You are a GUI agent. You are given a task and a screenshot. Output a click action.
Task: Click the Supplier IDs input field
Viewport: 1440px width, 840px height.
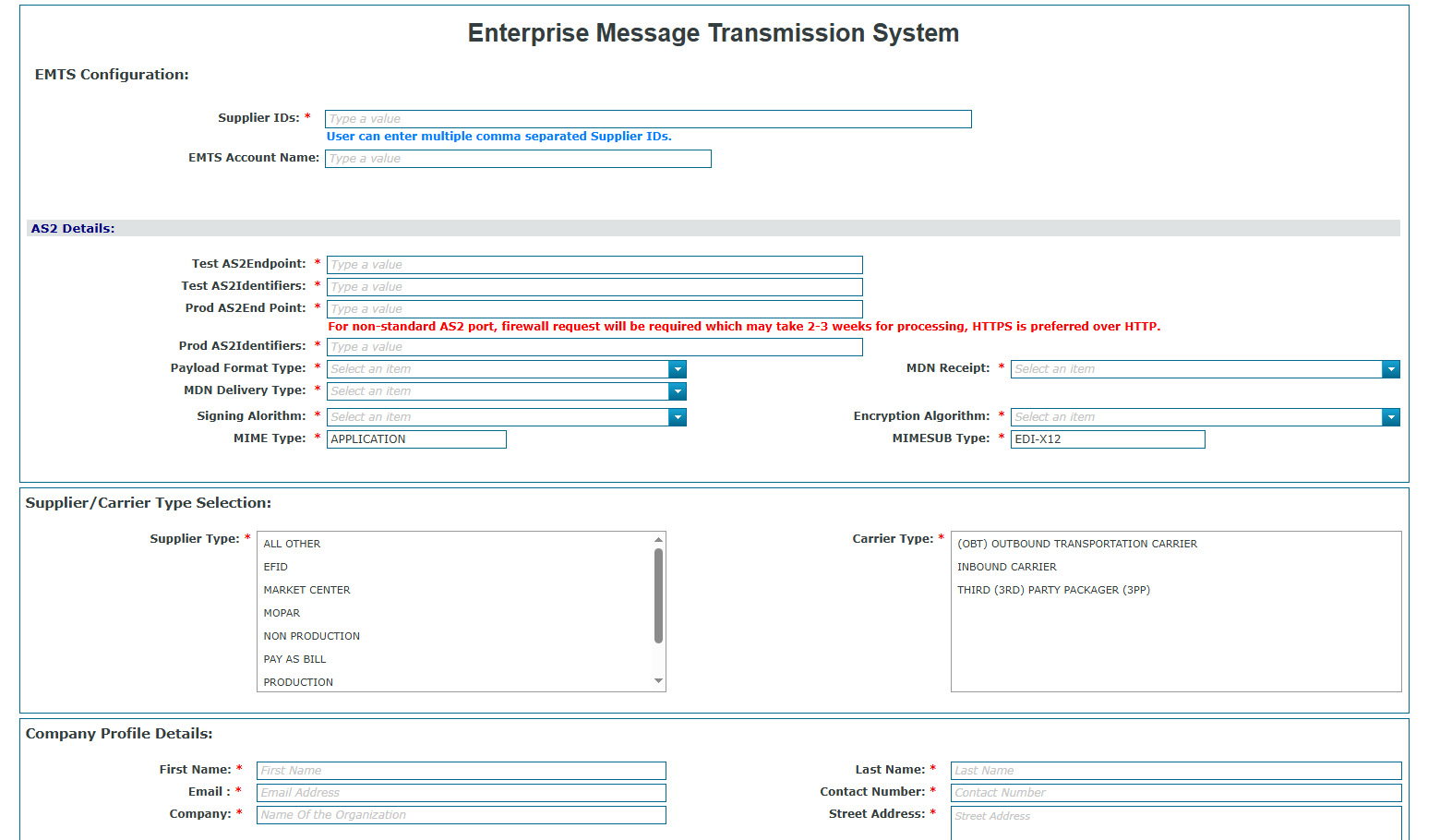[646, 118]
